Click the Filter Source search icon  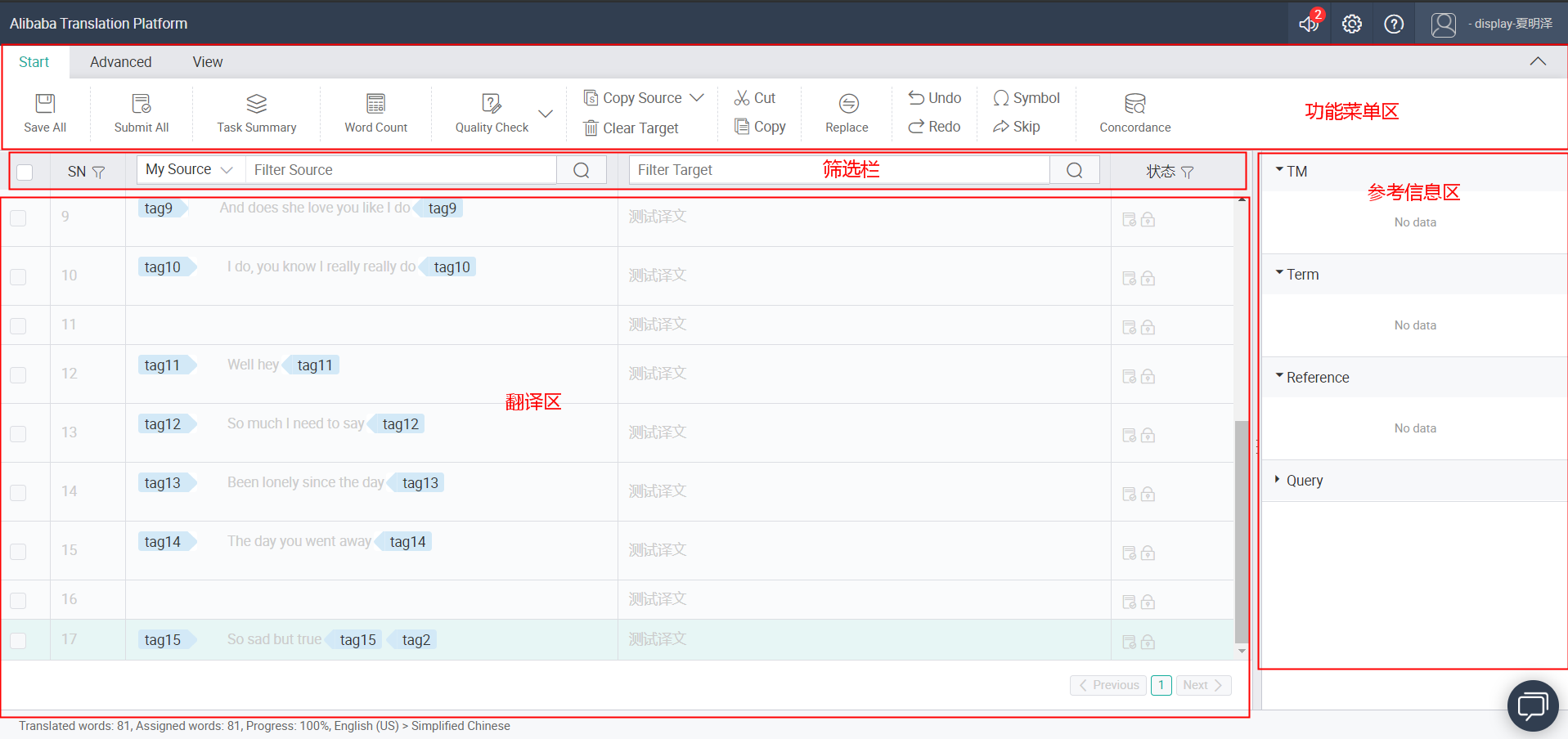click(x=582, y=170)
